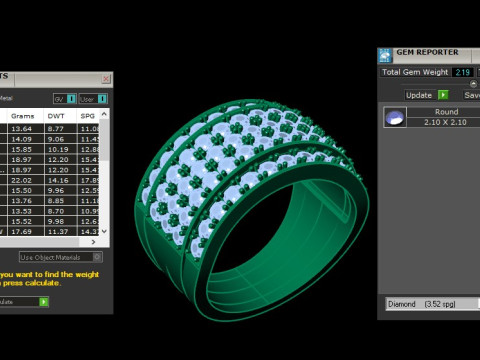The image size is (480, 360).
Task: Select the 17.69 grams cell
Action: pyautogui.click(x=25, y=232)
